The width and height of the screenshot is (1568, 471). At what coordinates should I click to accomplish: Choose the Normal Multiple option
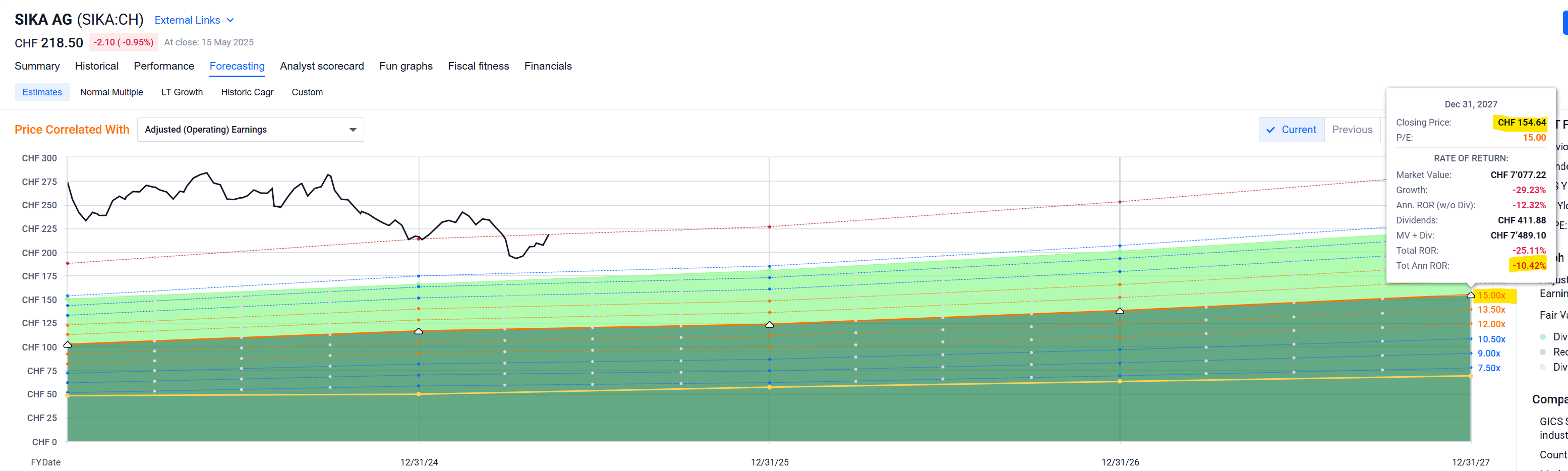click(111, 92)
